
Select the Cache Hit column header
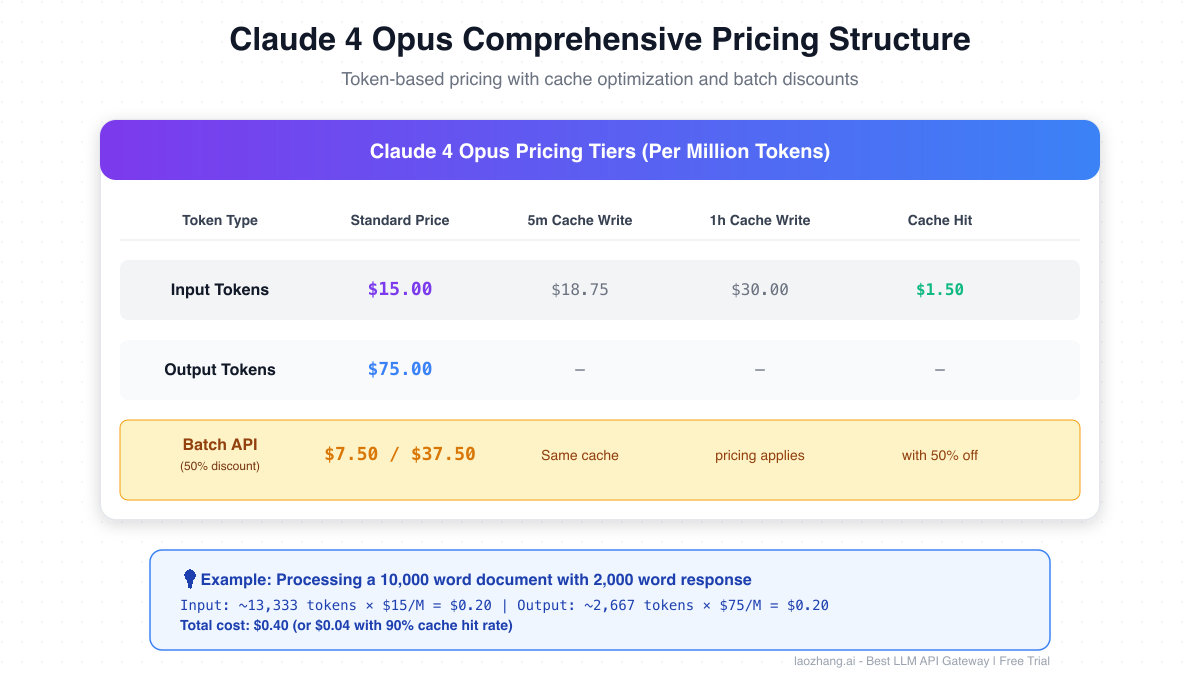pos(940,220)
